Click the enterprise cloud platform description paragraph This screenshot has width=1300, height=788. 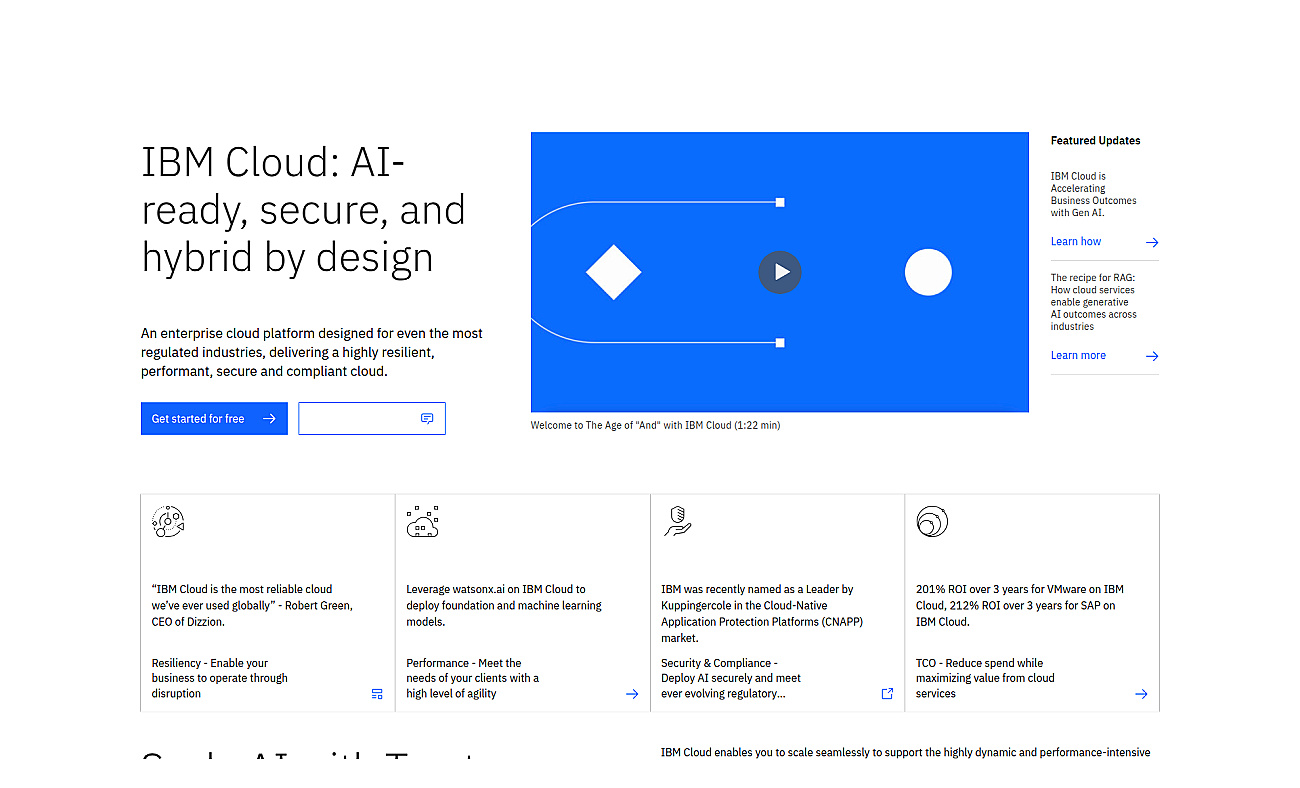312,352
